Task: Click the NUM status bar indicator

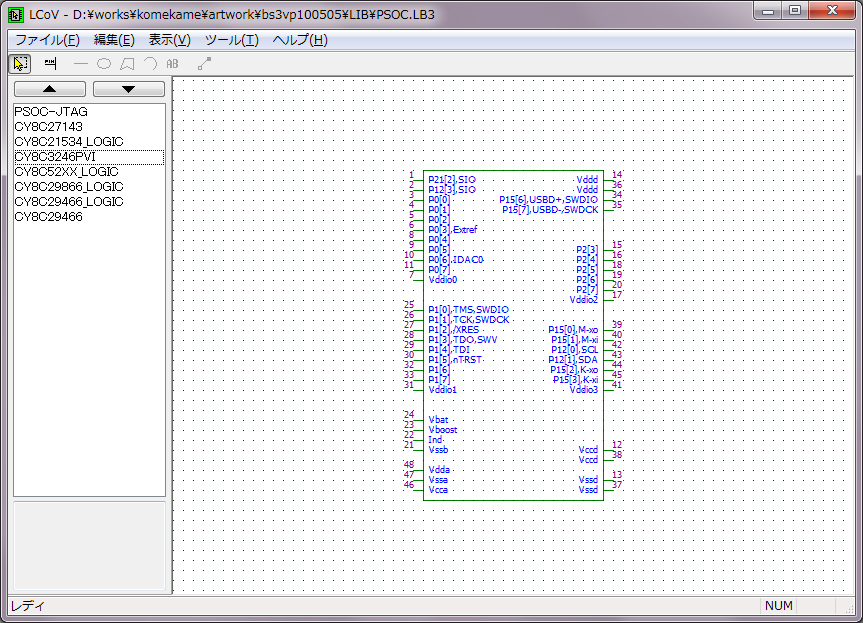Action: (778, 605)
